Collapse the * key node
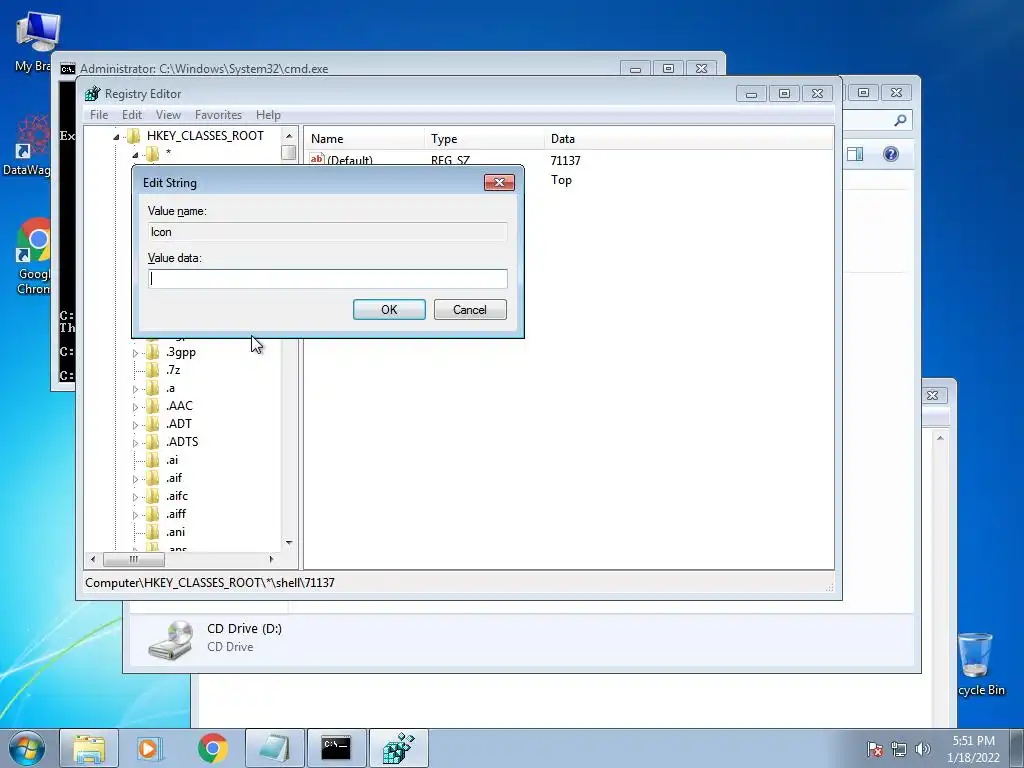The image size is (1024, 768). [135, 155]
